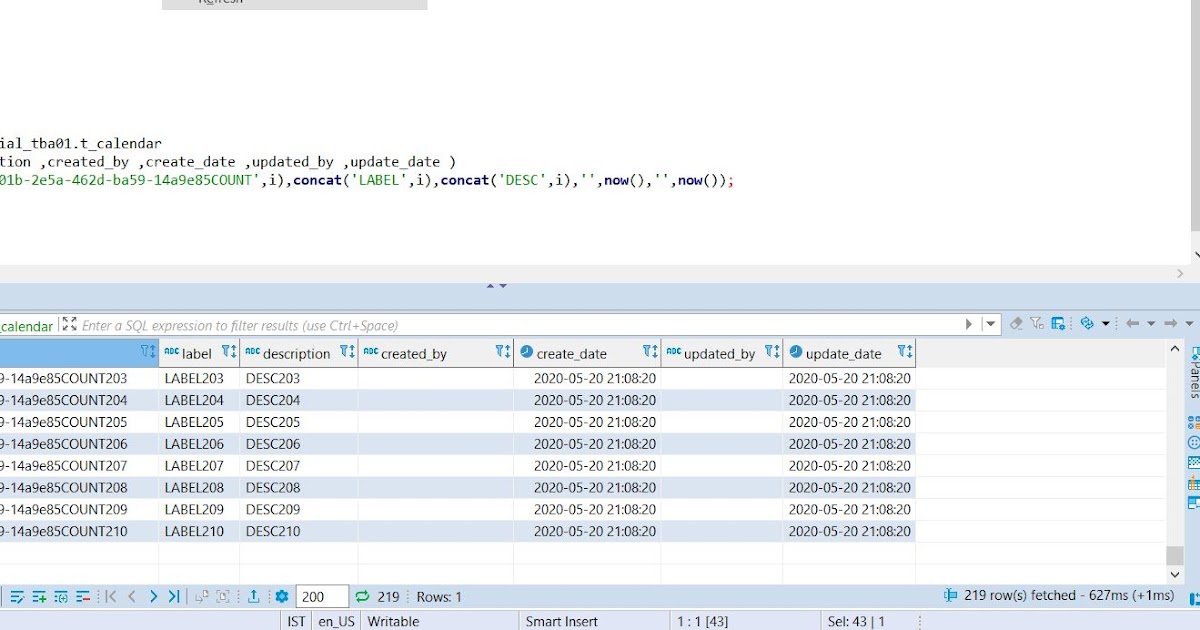
Task: Erase the current filter expression
Action: (1017, 325)
